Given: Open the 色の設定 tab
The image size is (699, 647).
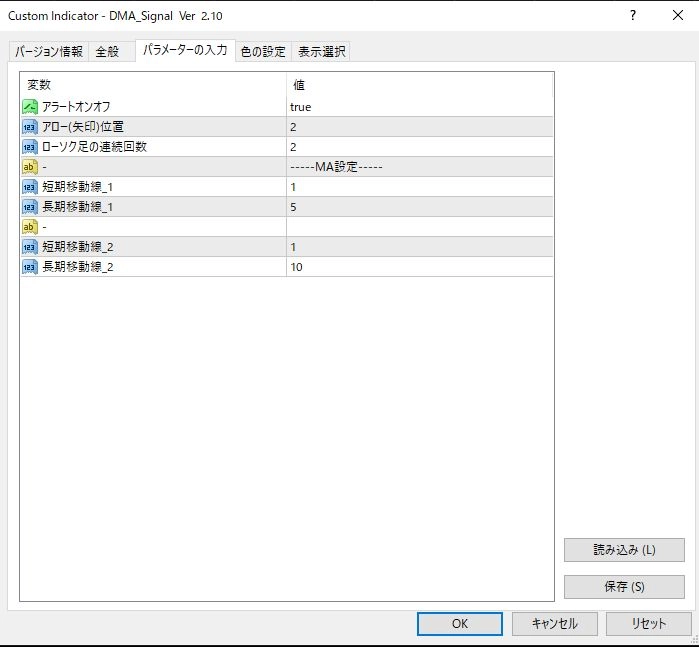Looking at the screenshot, I should click(263, 51).
